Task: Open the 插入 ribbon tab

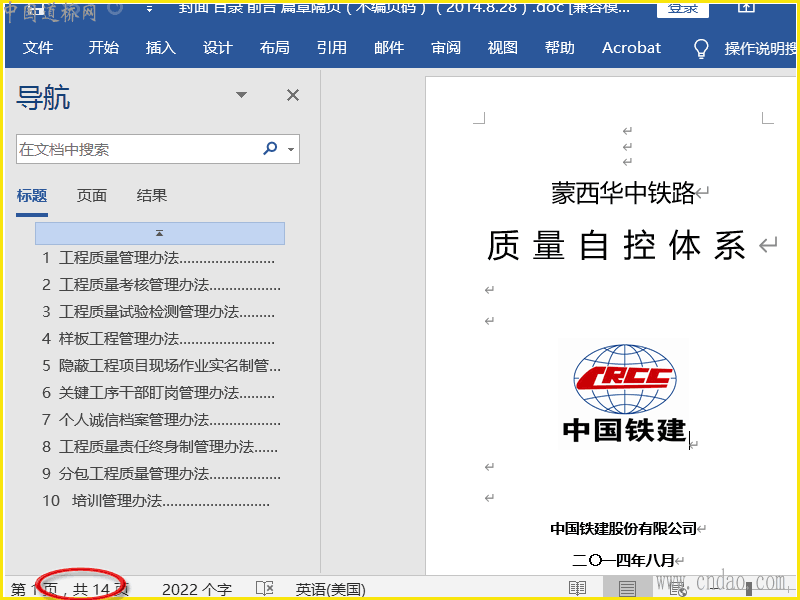Action: (161, 47)
